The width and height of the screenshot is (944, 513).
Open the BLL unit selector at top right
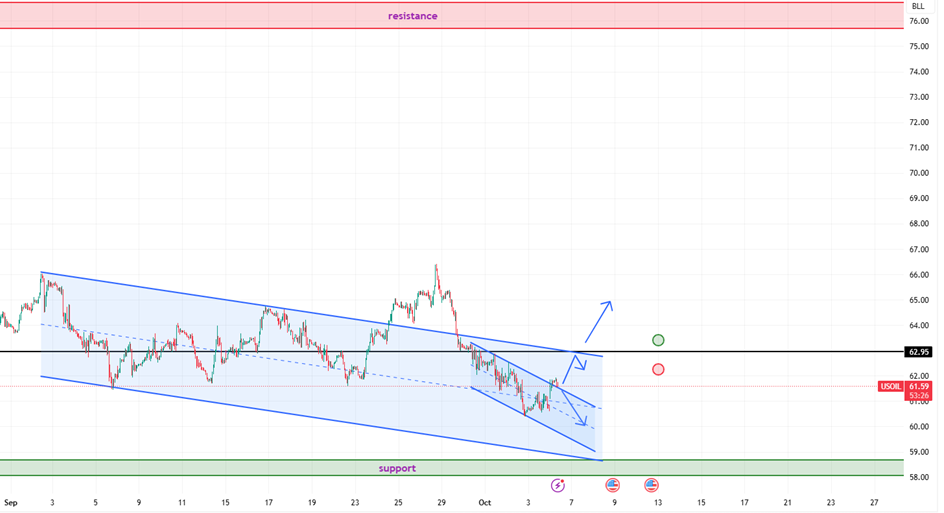pos(918,6)
